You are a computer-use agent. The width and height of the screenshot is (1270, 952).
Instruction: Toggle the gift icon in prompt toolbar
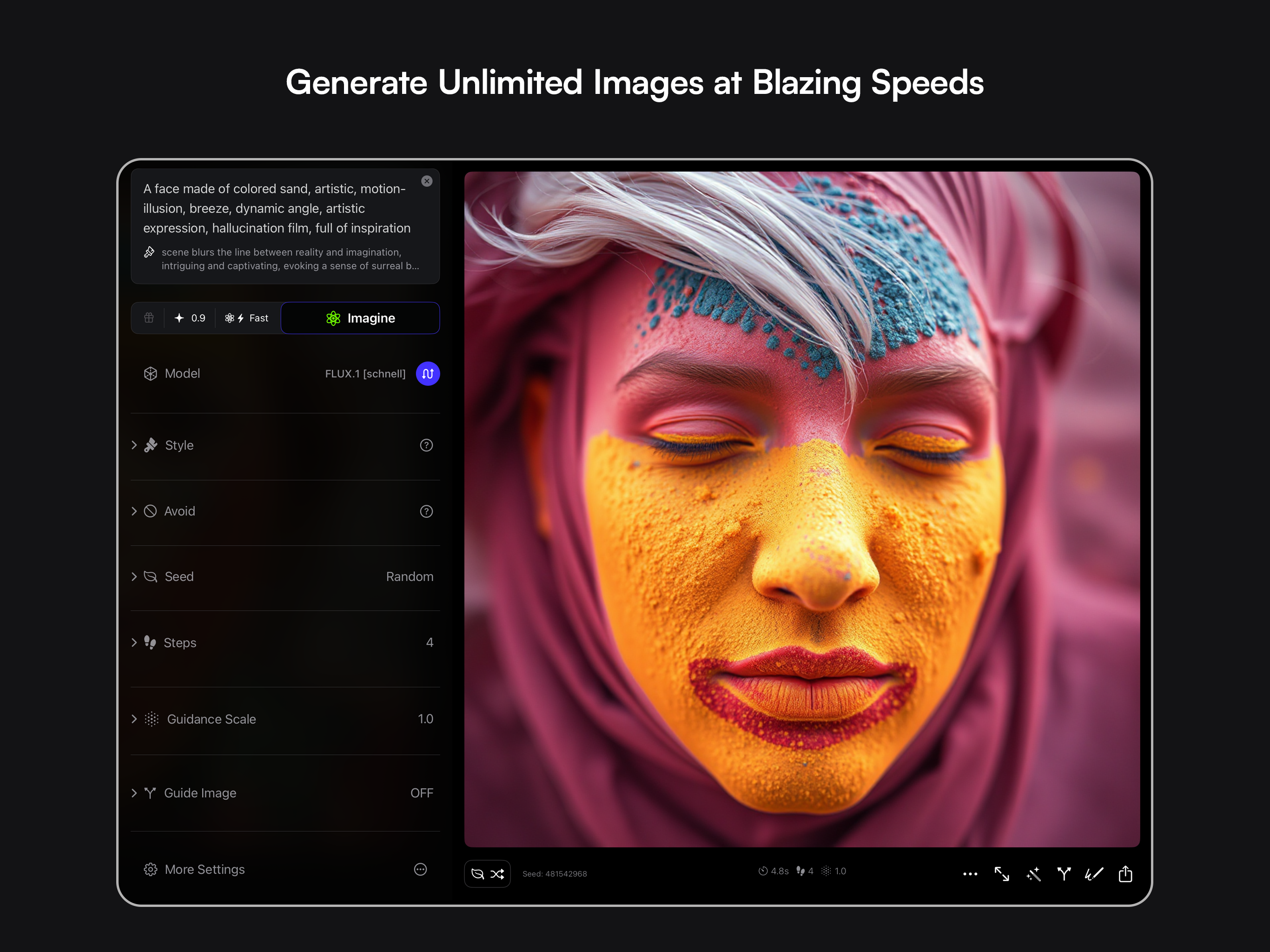point(149,318)
